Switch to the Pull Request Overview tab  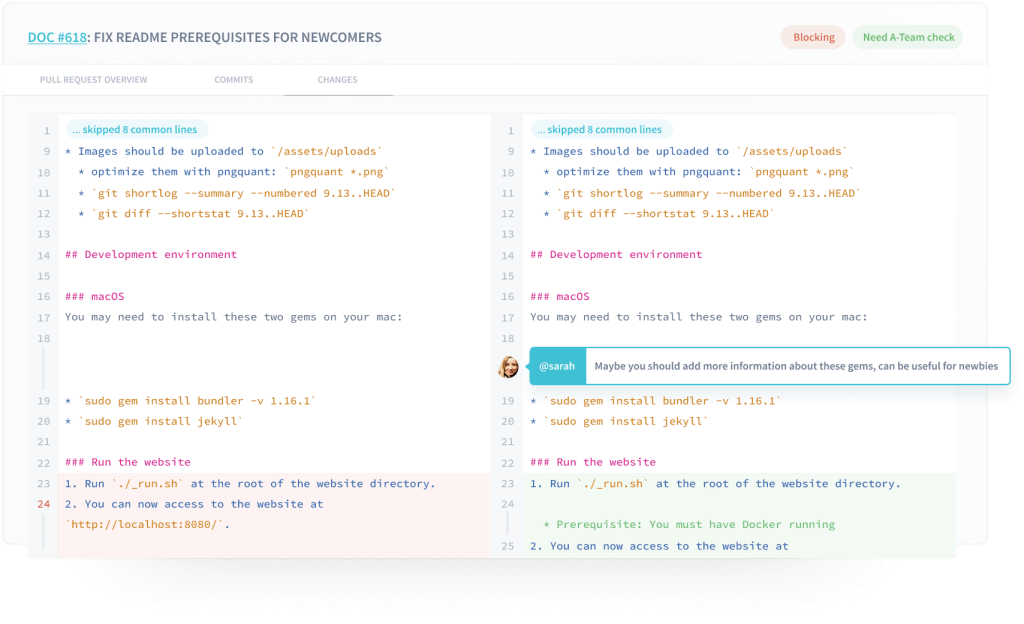click(93, 80)
